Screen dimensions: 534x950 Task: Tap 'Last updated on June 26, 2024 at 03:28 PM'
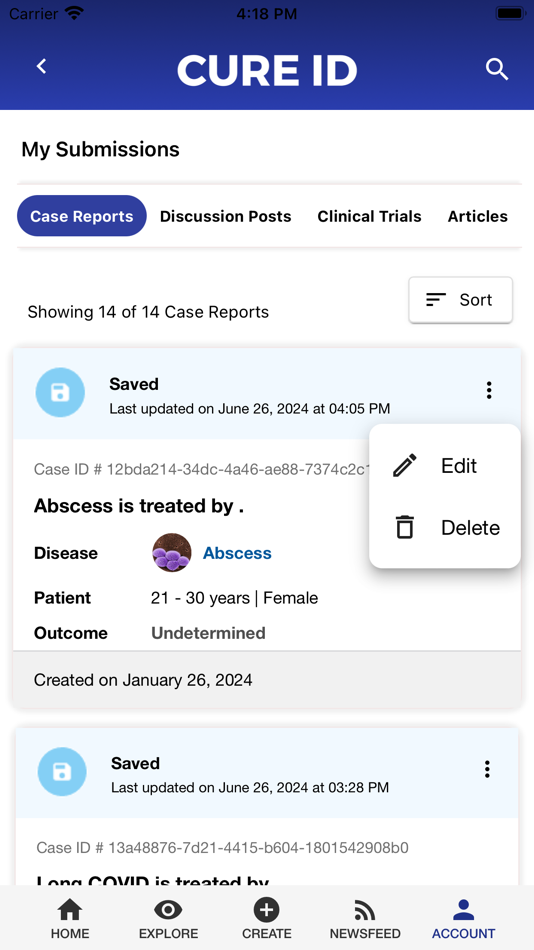(250, 788)
